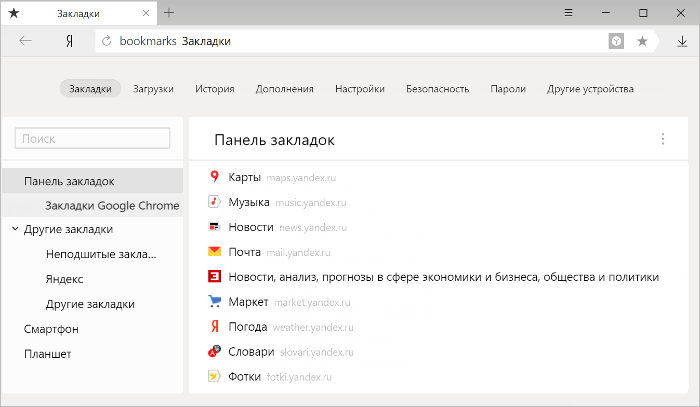The height and width of the screenshot is (407, 700).
Task: Click the bookmark star in address bar
Action: click(x=642, y=42)
